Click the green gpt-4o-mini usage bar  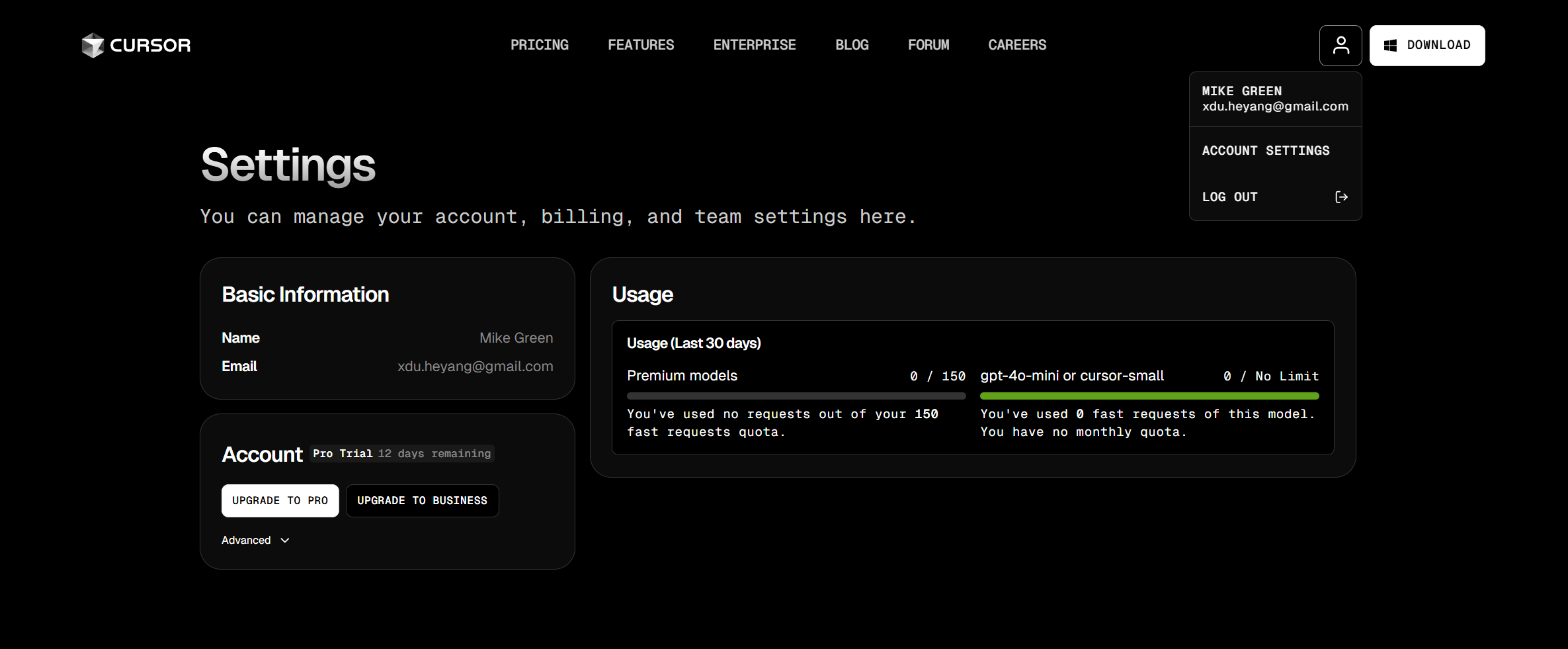pyautogui.click(x=1149, y=396)
